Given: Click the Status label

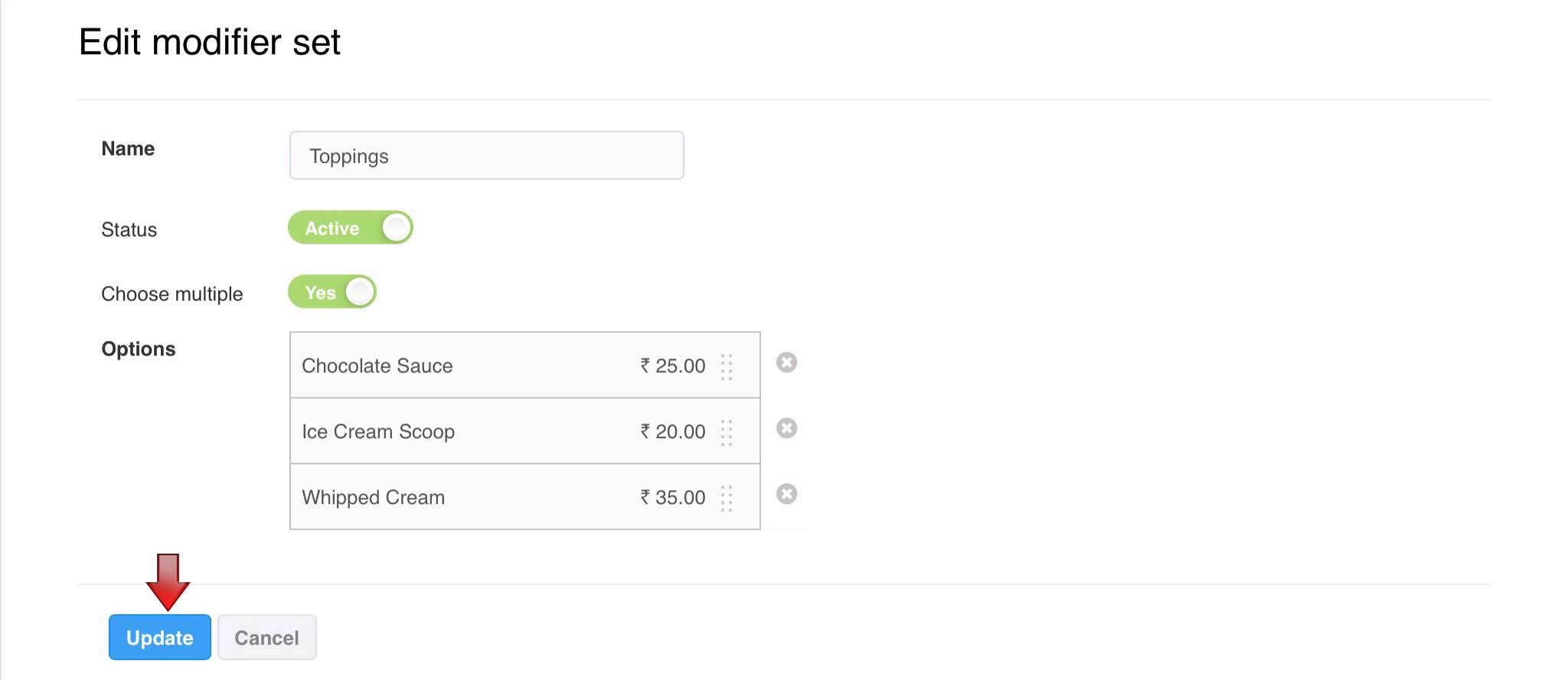Looking at the screenshot, I should click(x=129, y=230).
